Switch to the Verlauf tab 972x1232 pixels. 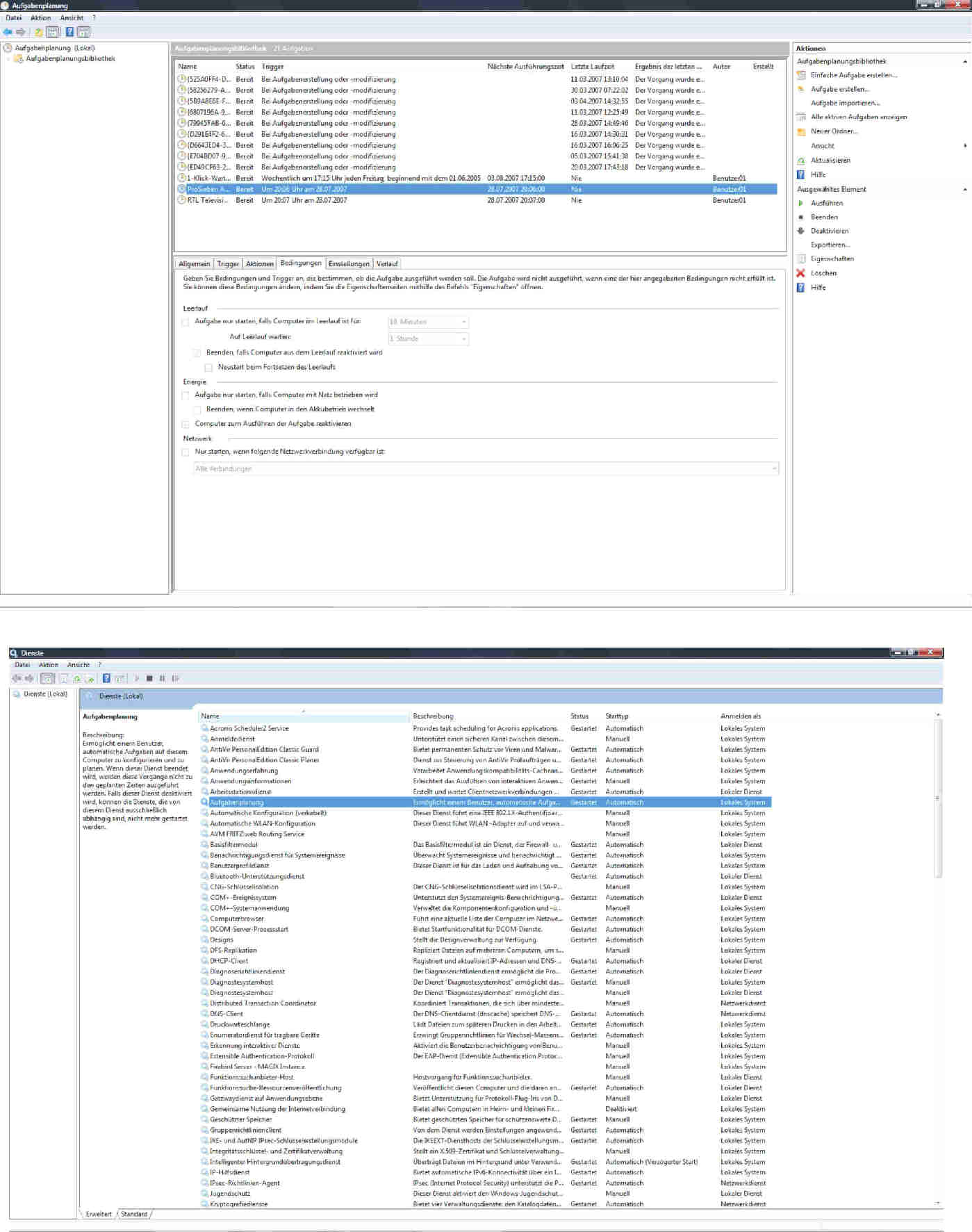387,264
